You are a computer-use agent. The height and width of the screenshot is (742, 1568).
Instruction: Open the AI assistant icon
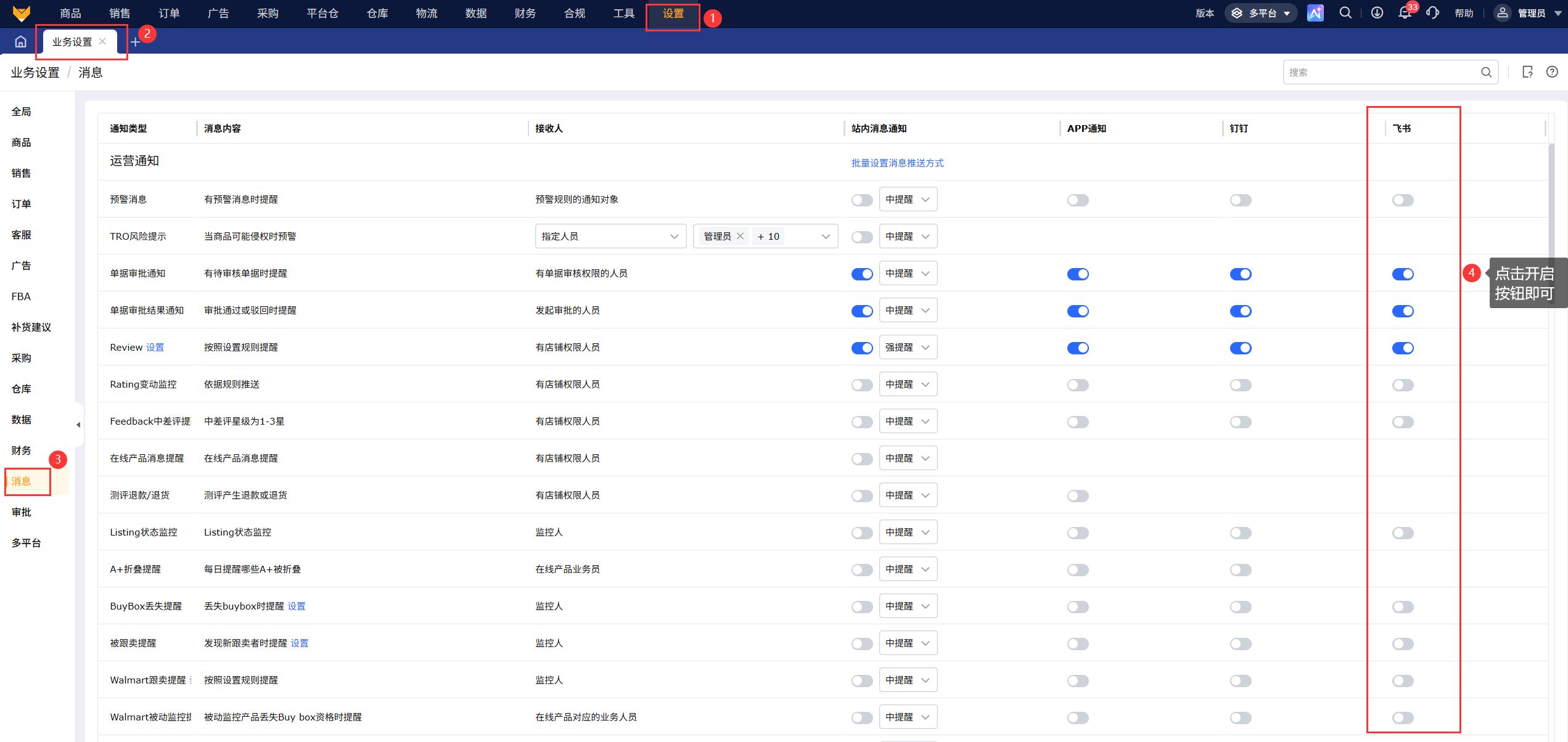click(x=1315, y=13)
